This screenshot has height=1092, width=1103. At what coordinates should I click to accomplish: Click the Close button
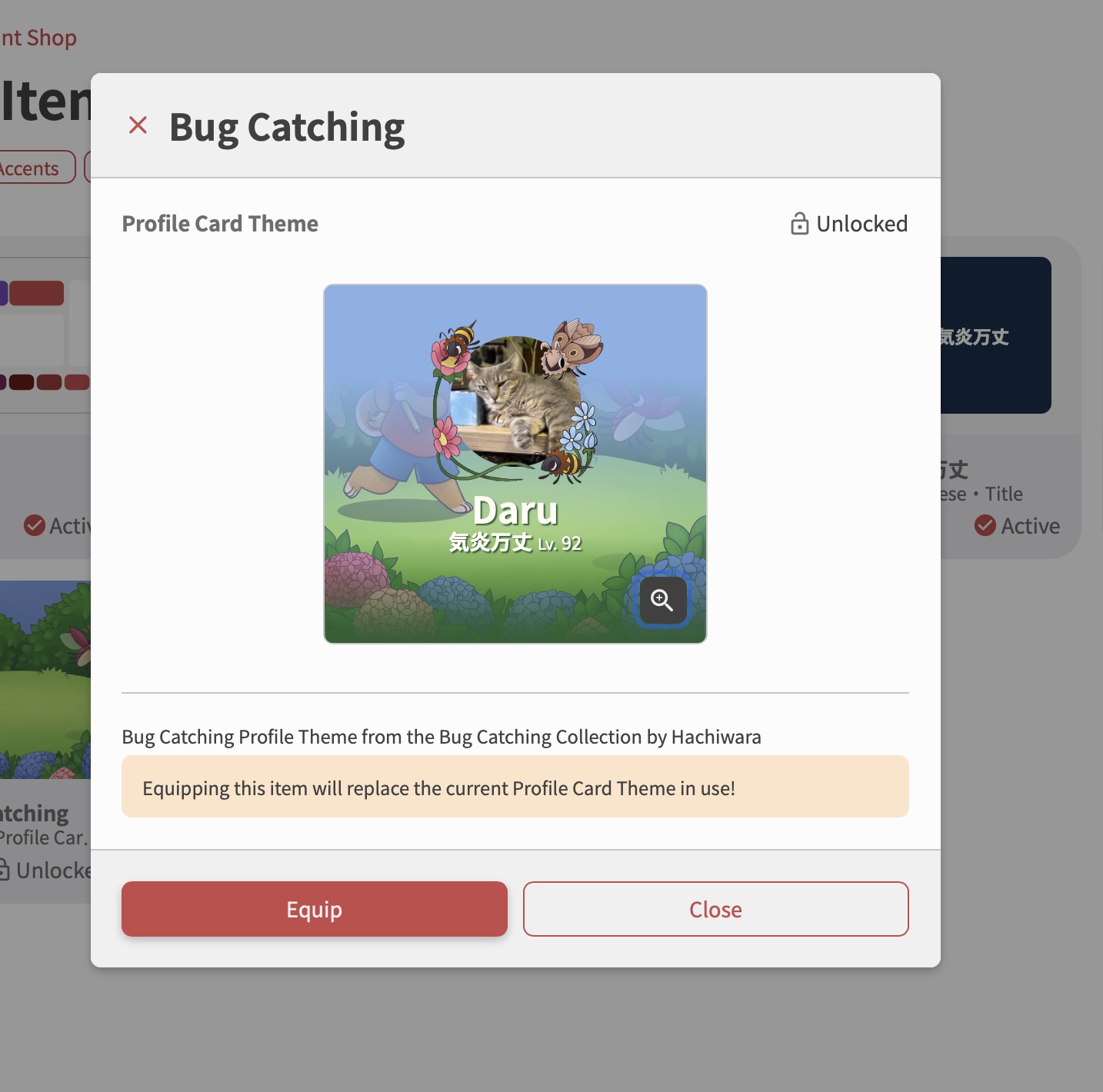pos(715,909)
